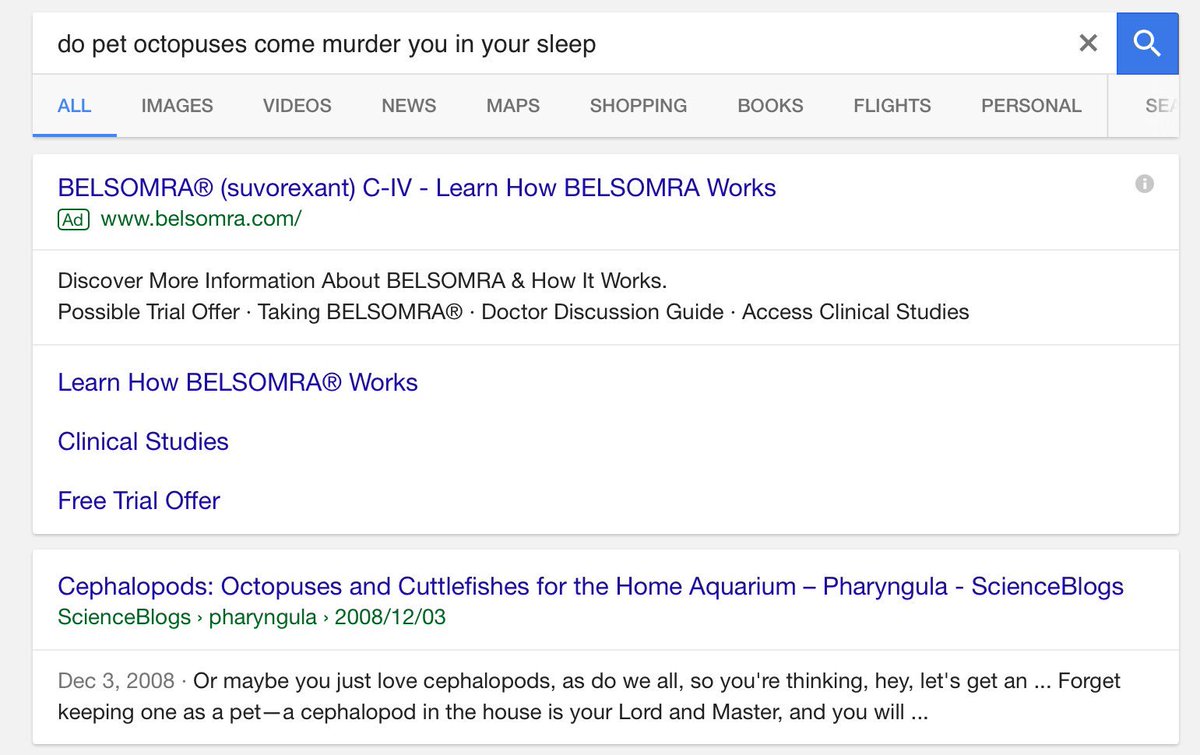This screenshot has height=755, width=1200.
Task: Open the BOOKS tab
Action: click(770, 105)
